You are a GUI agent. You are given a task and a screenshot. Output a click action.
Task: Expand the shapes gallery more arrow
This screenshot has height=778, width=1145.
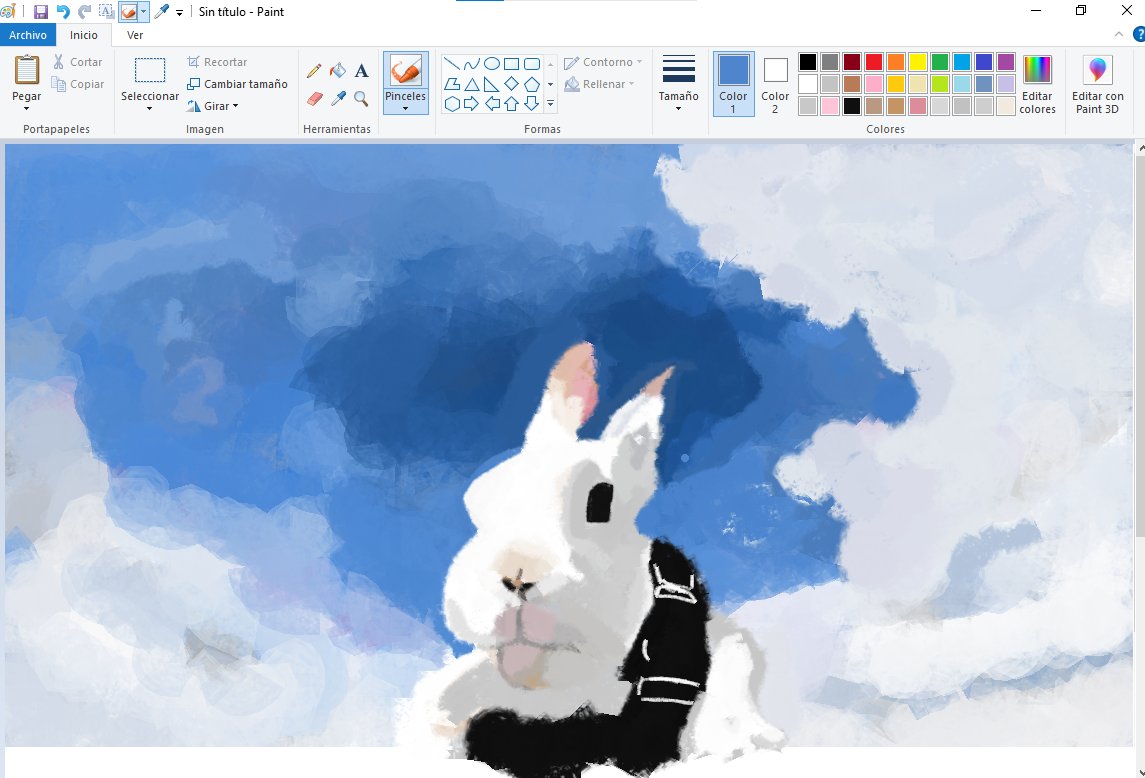coord(551,104)
